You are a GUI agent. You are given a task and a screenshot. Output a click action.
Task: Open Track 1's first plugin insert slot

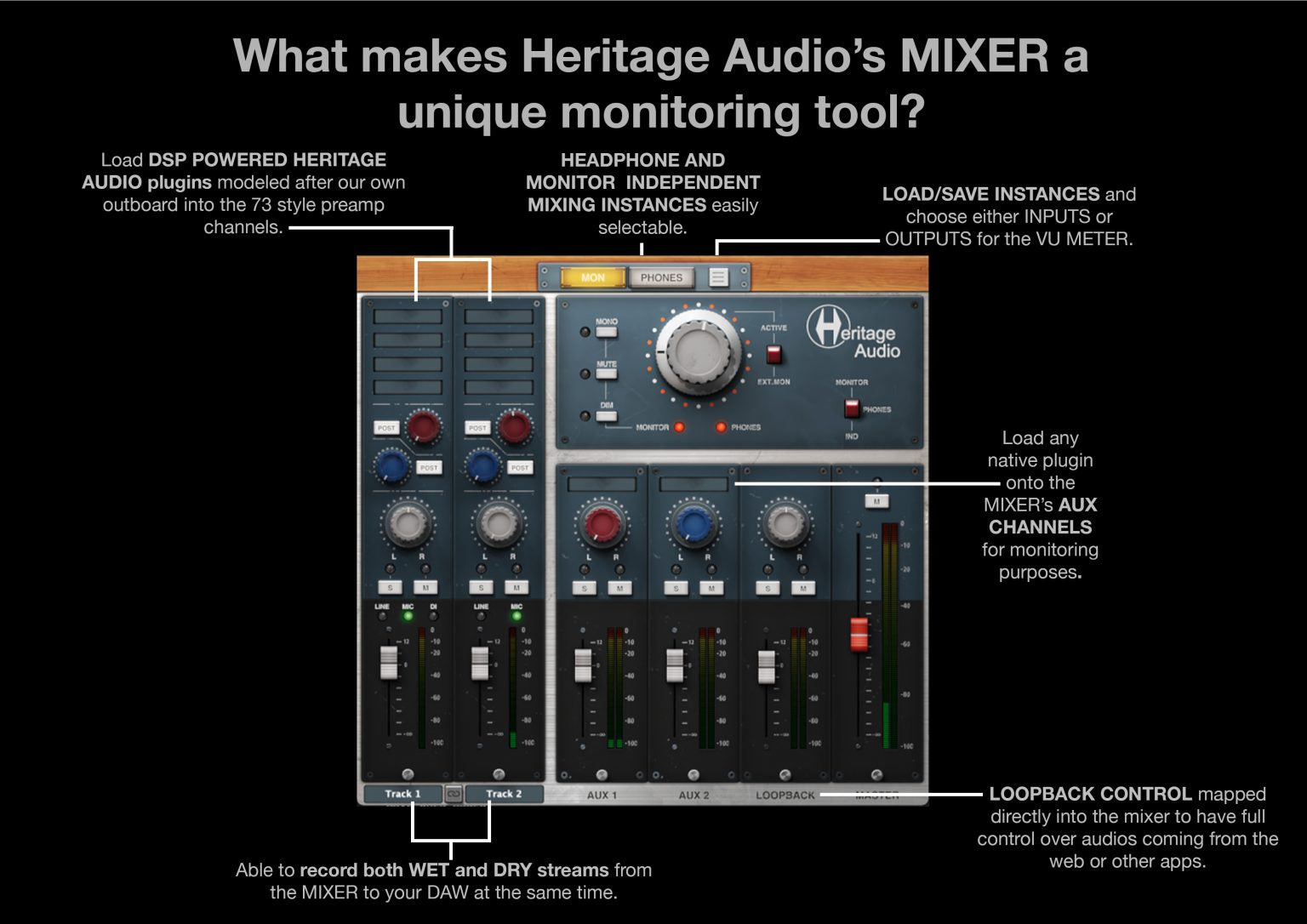coord(408,317)
